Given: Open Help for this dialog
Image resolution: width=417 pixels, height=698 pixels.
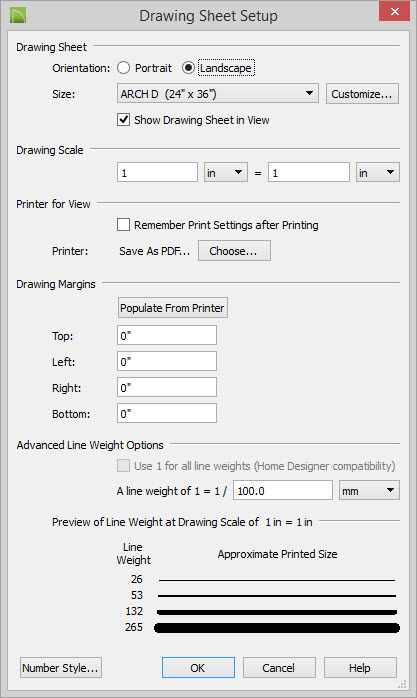Looking at the screenshot, I should (360, 668).
